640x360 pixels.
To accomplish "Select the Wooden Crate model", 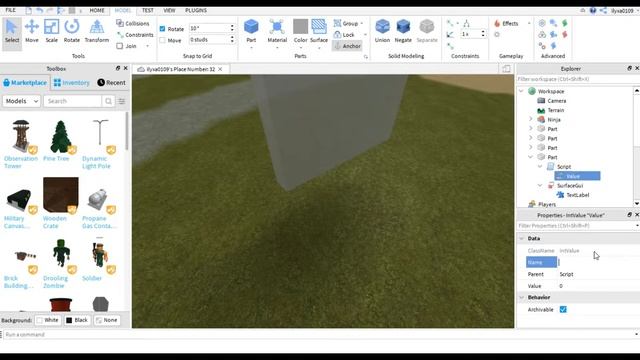I will point(60,203).
